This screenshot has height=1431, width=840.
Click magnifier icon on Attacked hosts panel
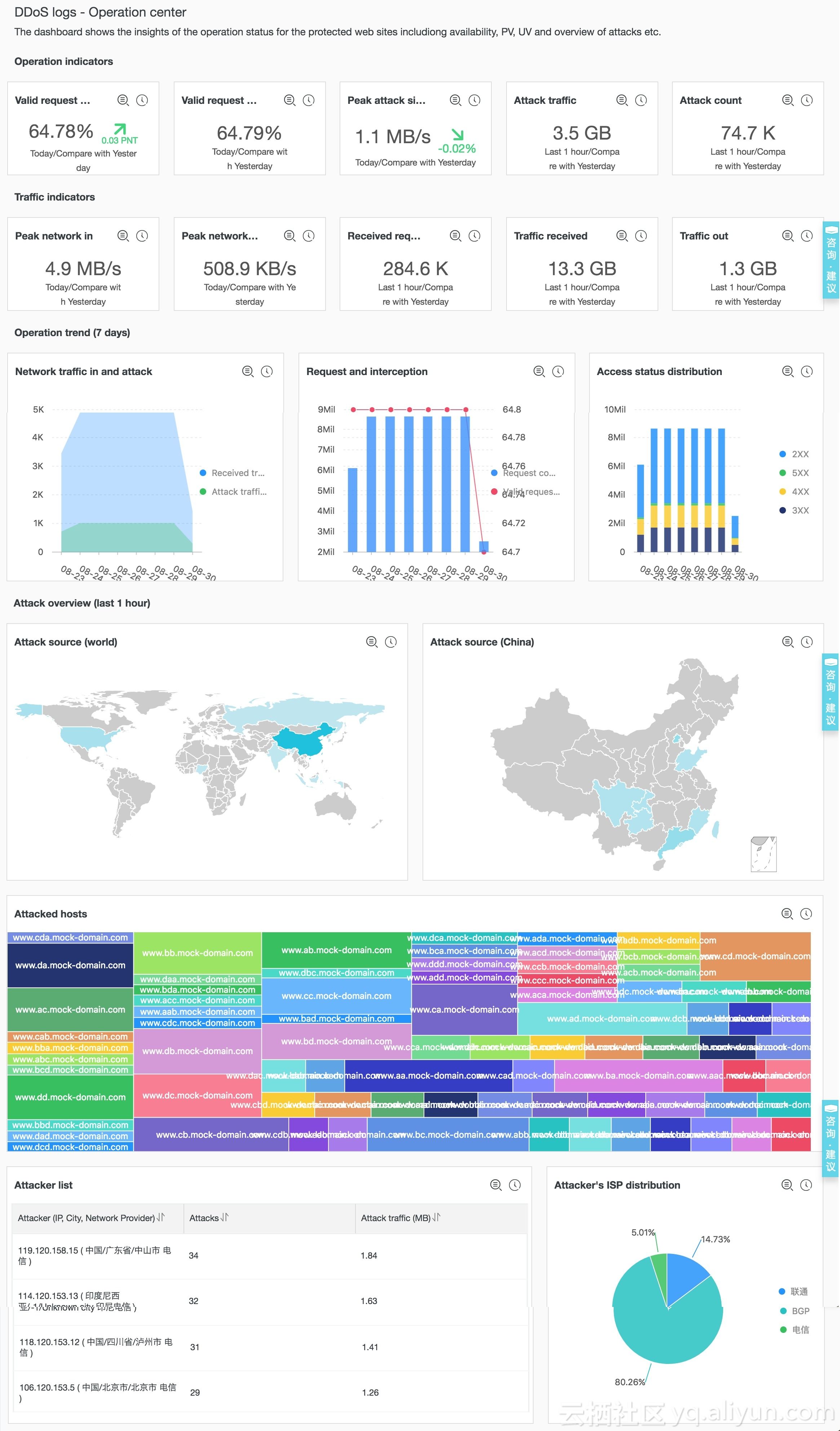point(787,914)
